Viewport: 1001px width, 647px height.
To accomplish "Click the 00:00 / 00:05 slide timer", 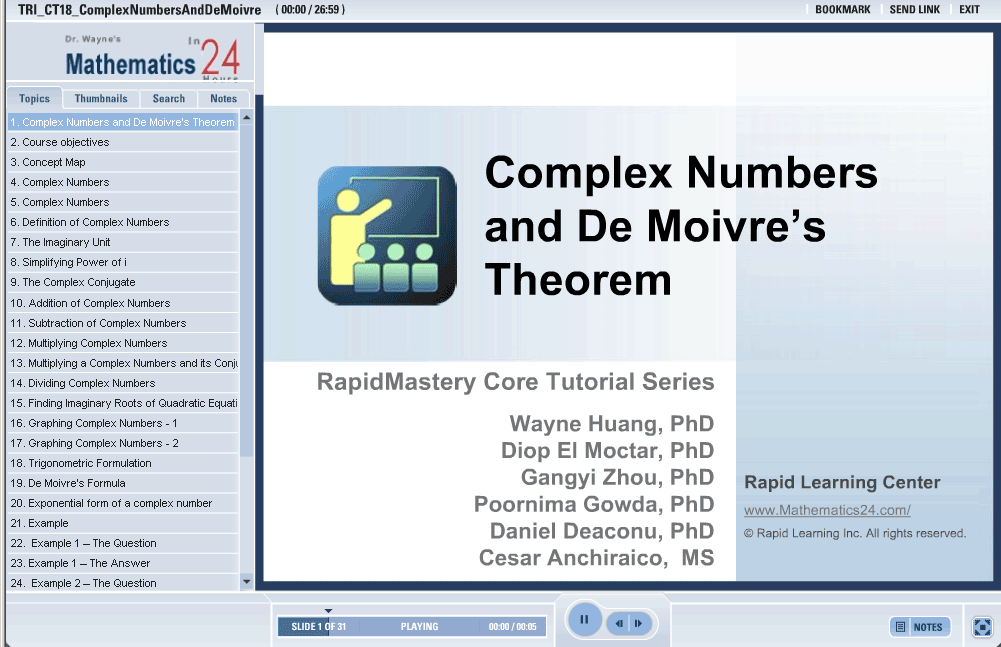I will pos(513,627).
